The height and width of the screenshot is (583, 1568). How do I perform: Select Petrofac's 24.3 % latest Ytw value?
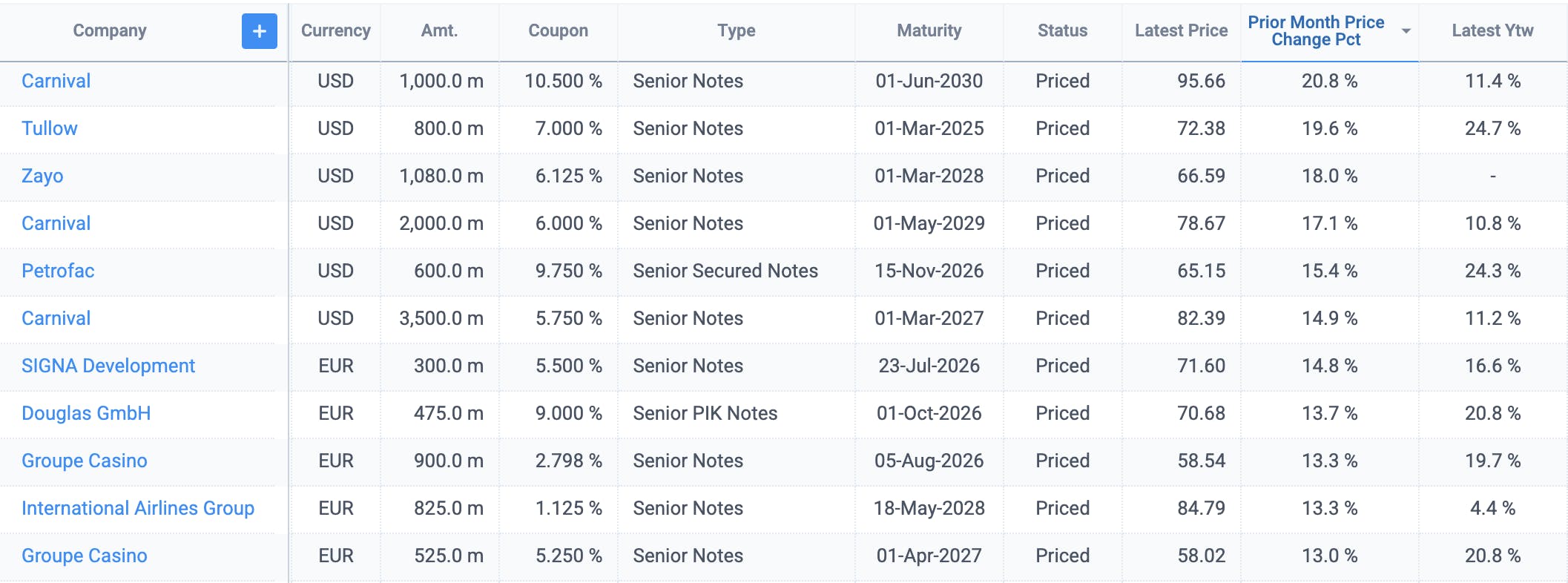[x=1493, y=271]
